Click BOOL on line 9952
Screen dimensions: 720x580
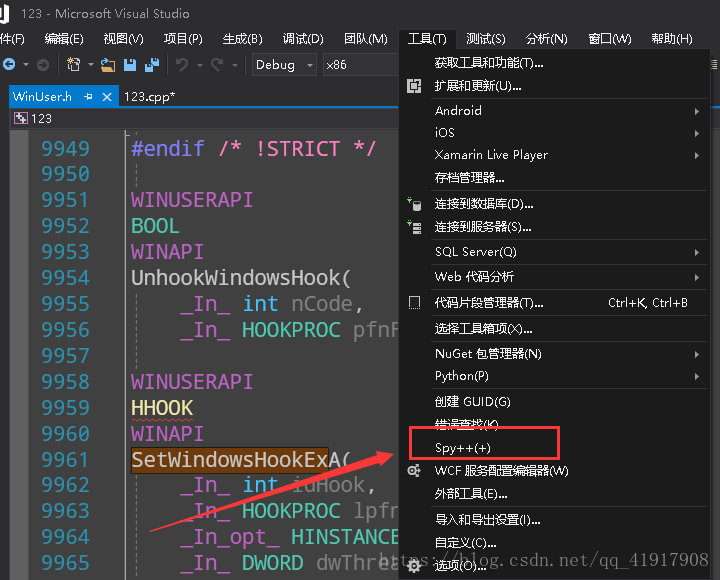click(x=155, y=226)
